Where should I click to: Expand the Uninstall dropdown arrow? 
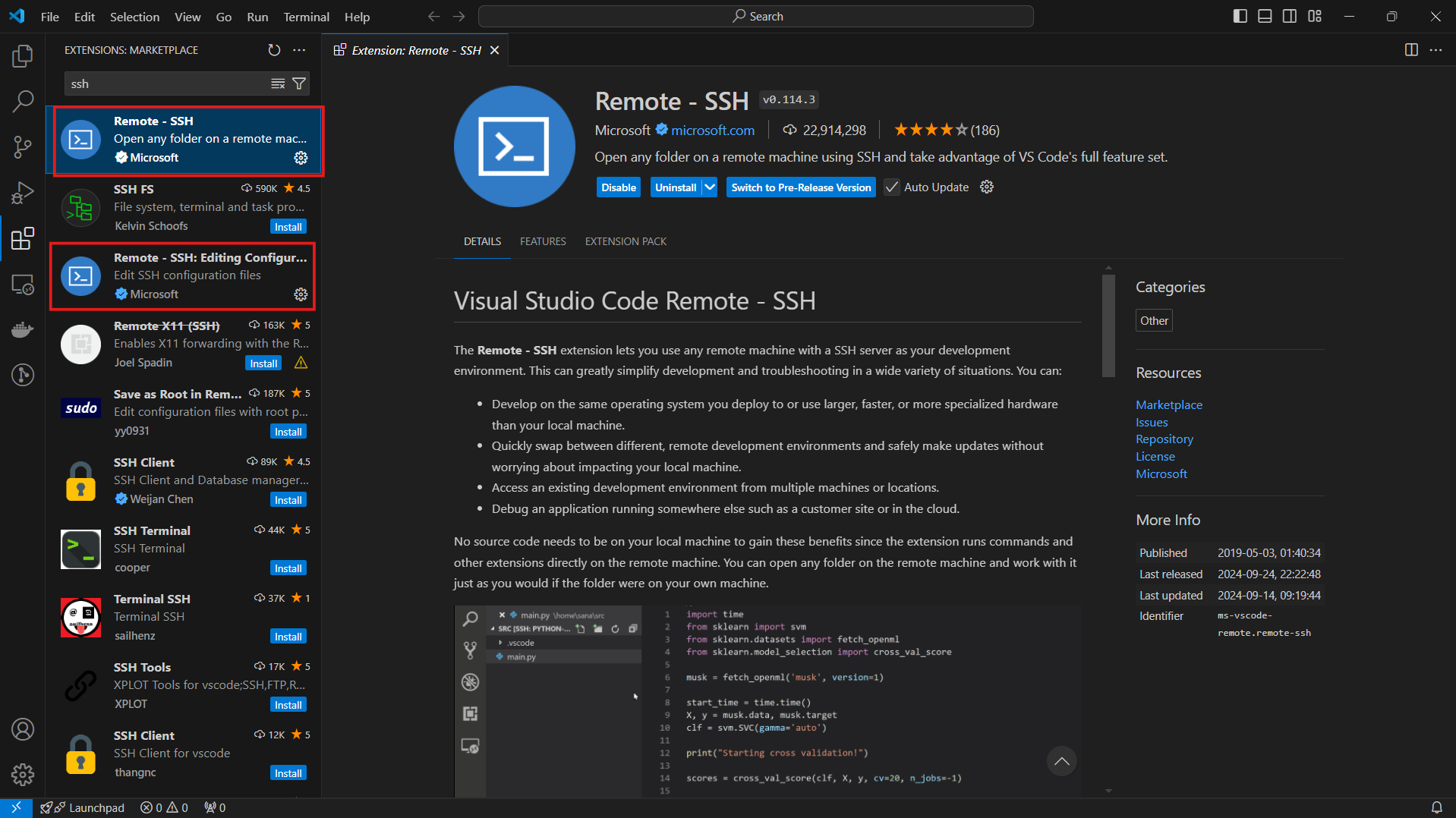(709, 187)
